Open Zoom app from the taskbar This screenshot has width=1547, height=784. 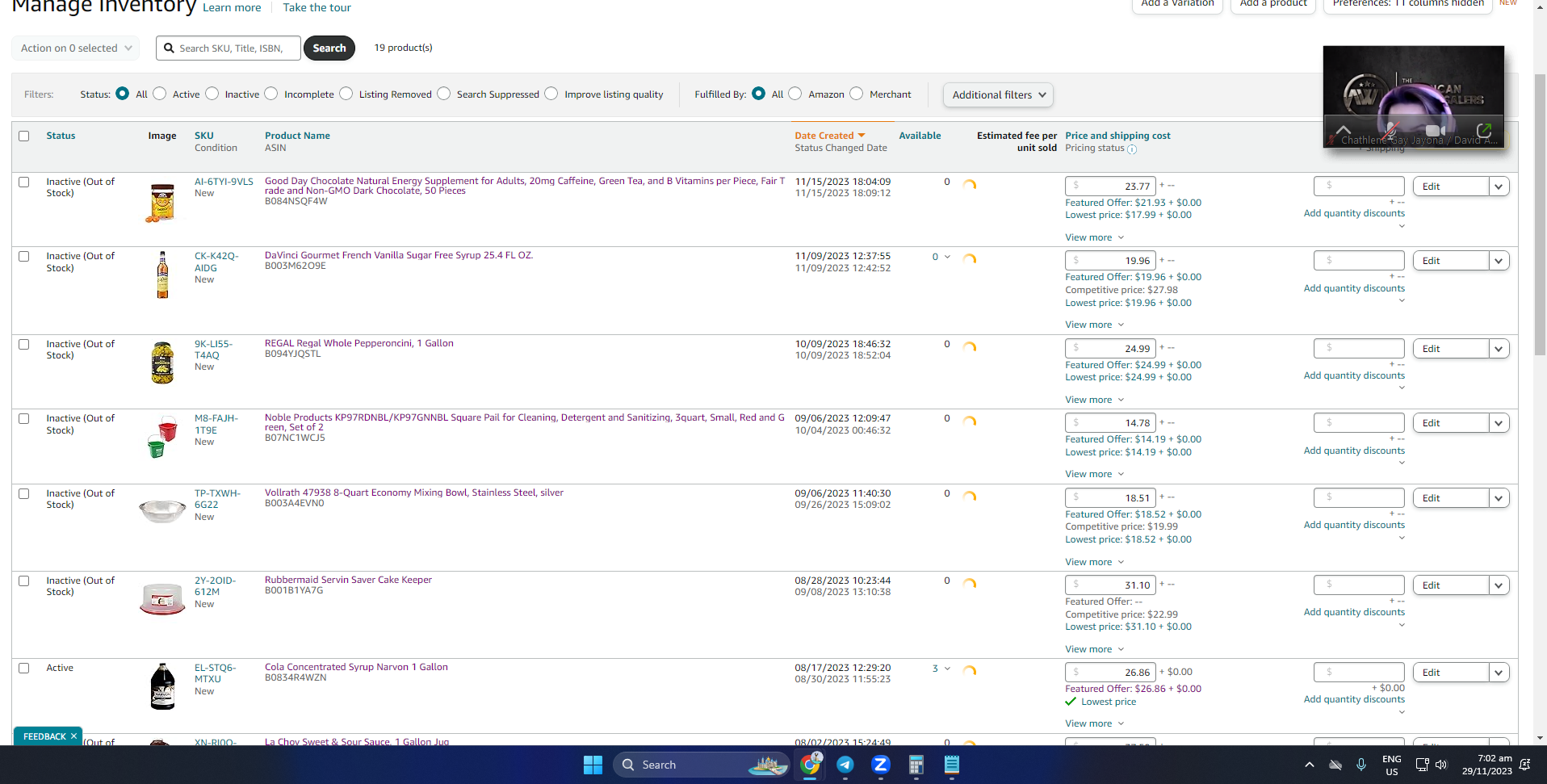pyautogui.click(x=881, y=765)
